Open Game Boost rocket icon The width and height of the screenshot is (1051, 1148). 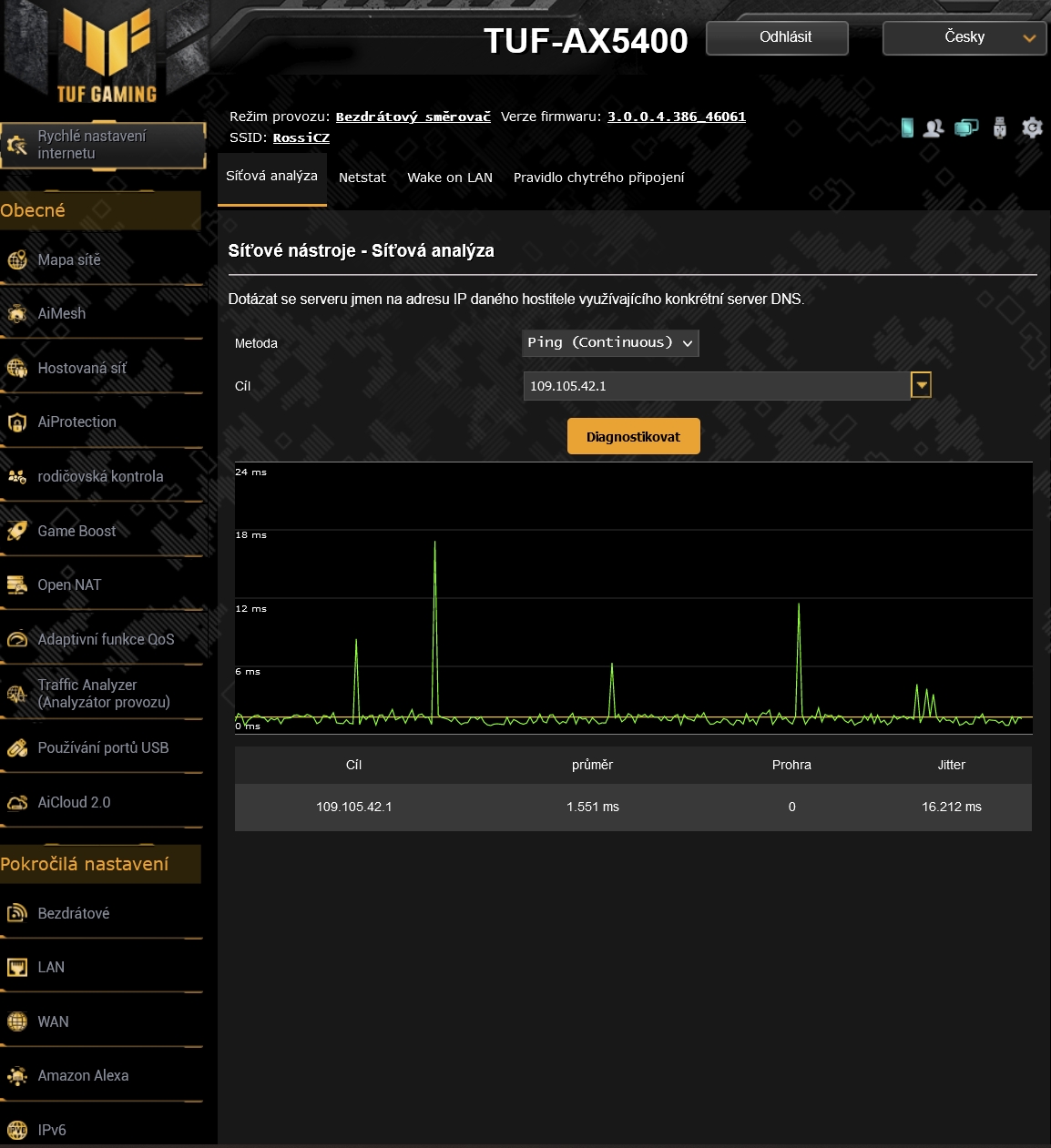click(17, 532)
